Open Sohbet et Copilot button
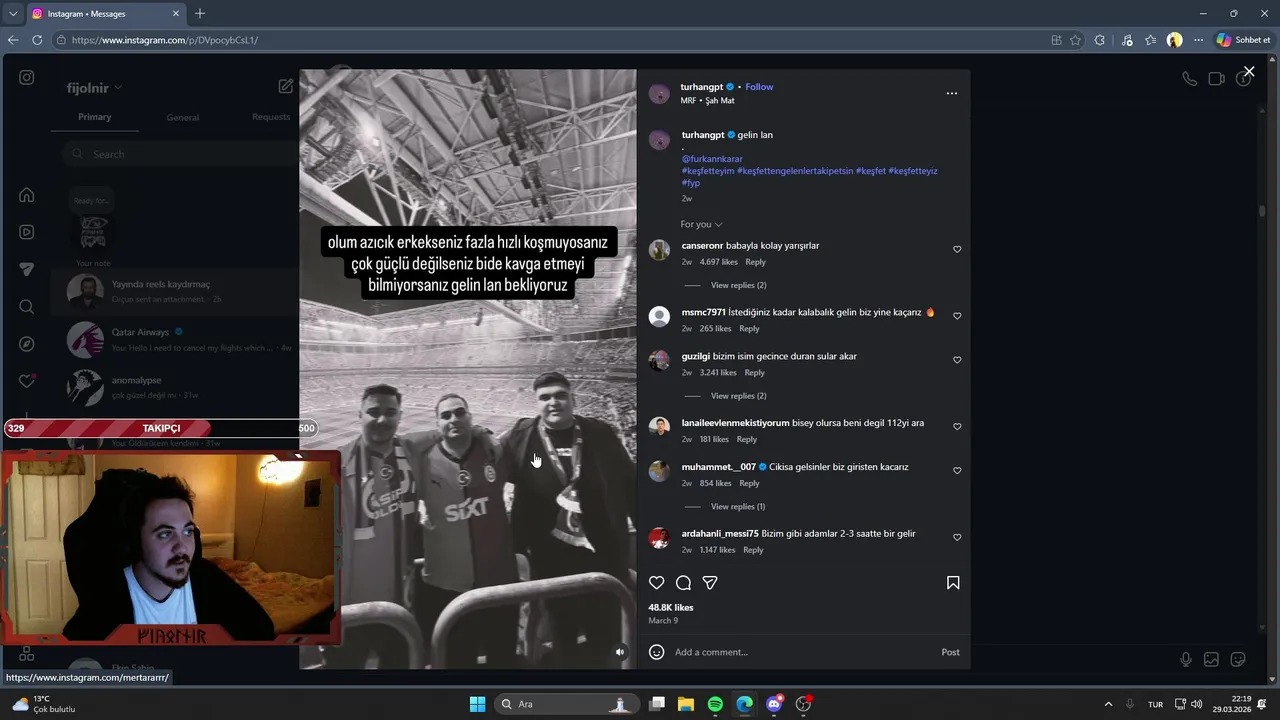 [x=1243, y=40]
